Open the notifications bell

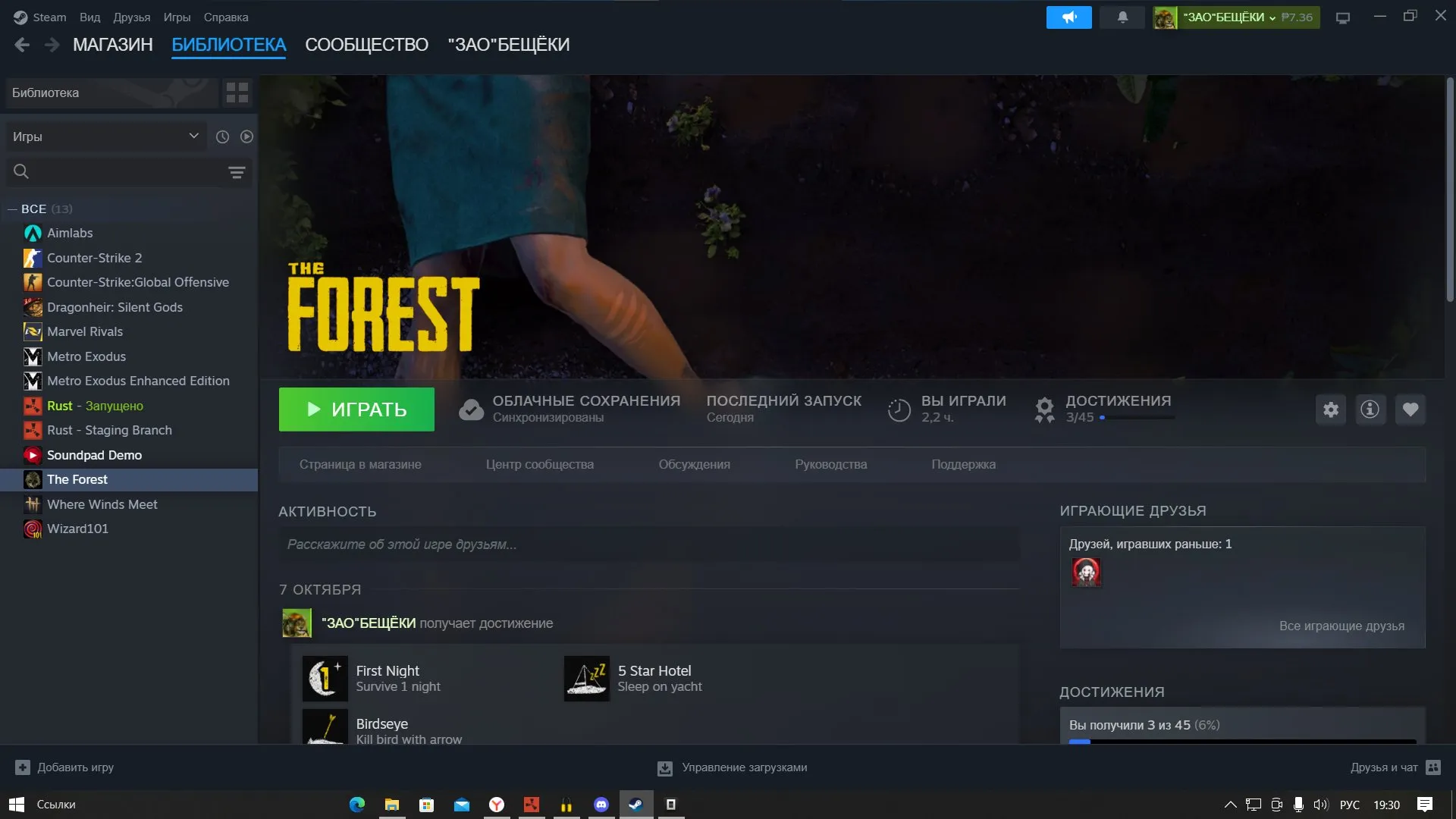pyautogui.click(x=1122, y=17)
